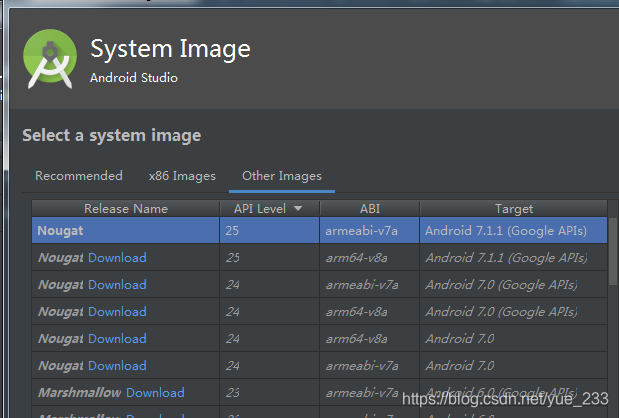
Task: Select the Other Images tab
Action: (x=282, y=176)
